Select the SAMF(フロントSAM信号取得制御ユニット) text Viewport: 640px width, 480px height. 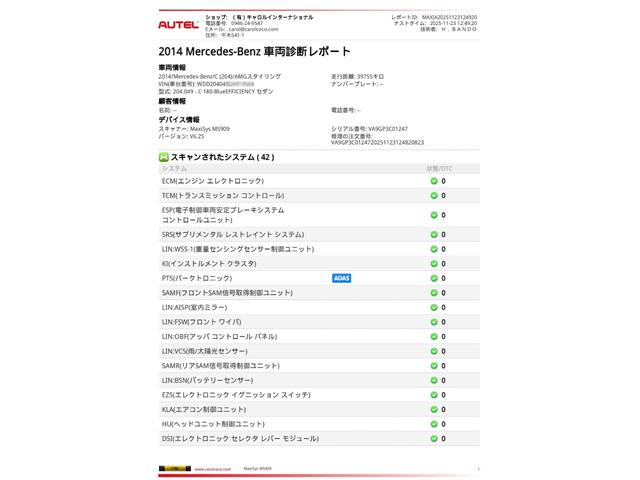tap(227, 293)
